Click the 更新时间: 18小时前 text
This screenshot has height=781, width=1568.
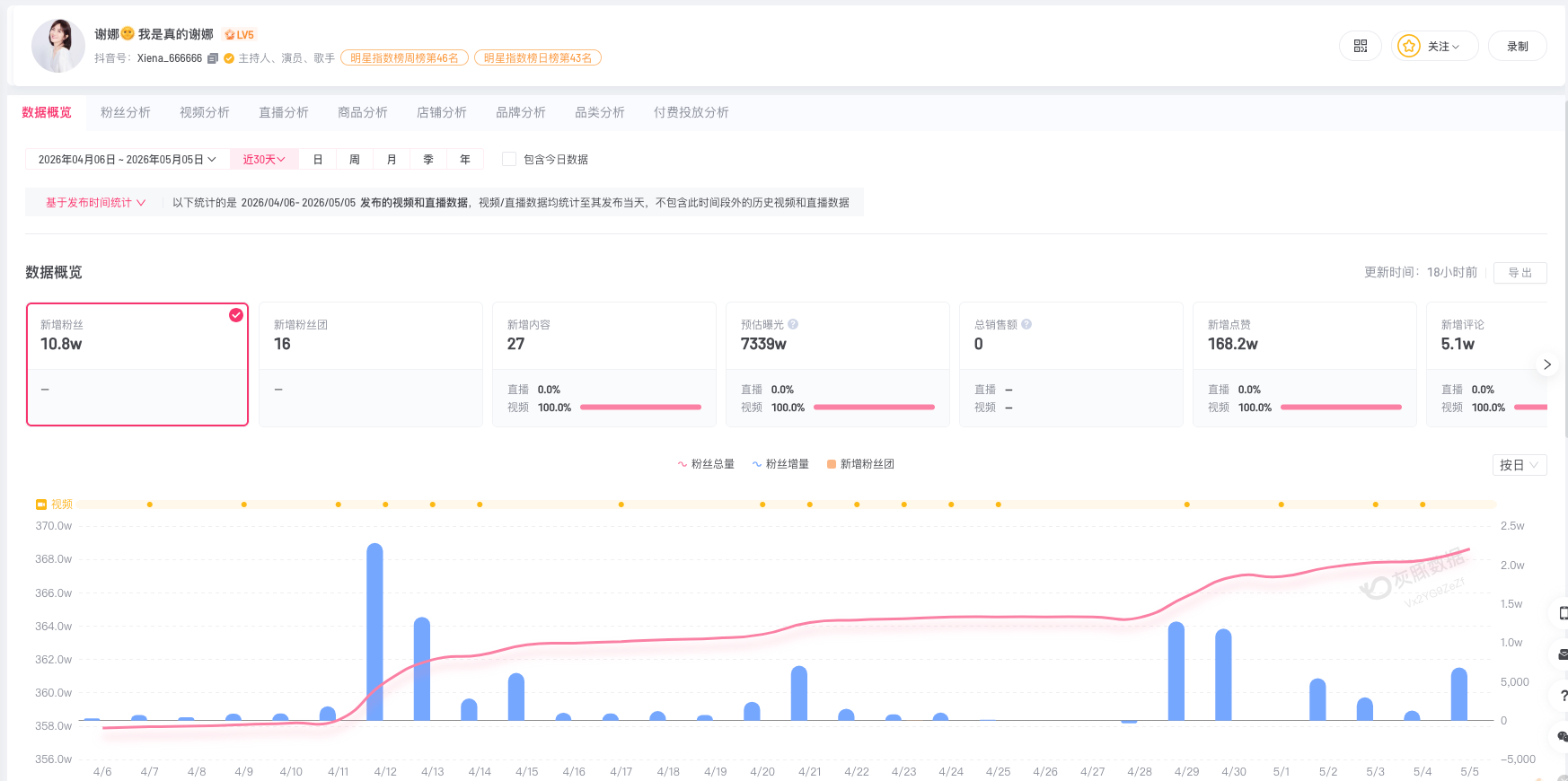coord(1421,272)
